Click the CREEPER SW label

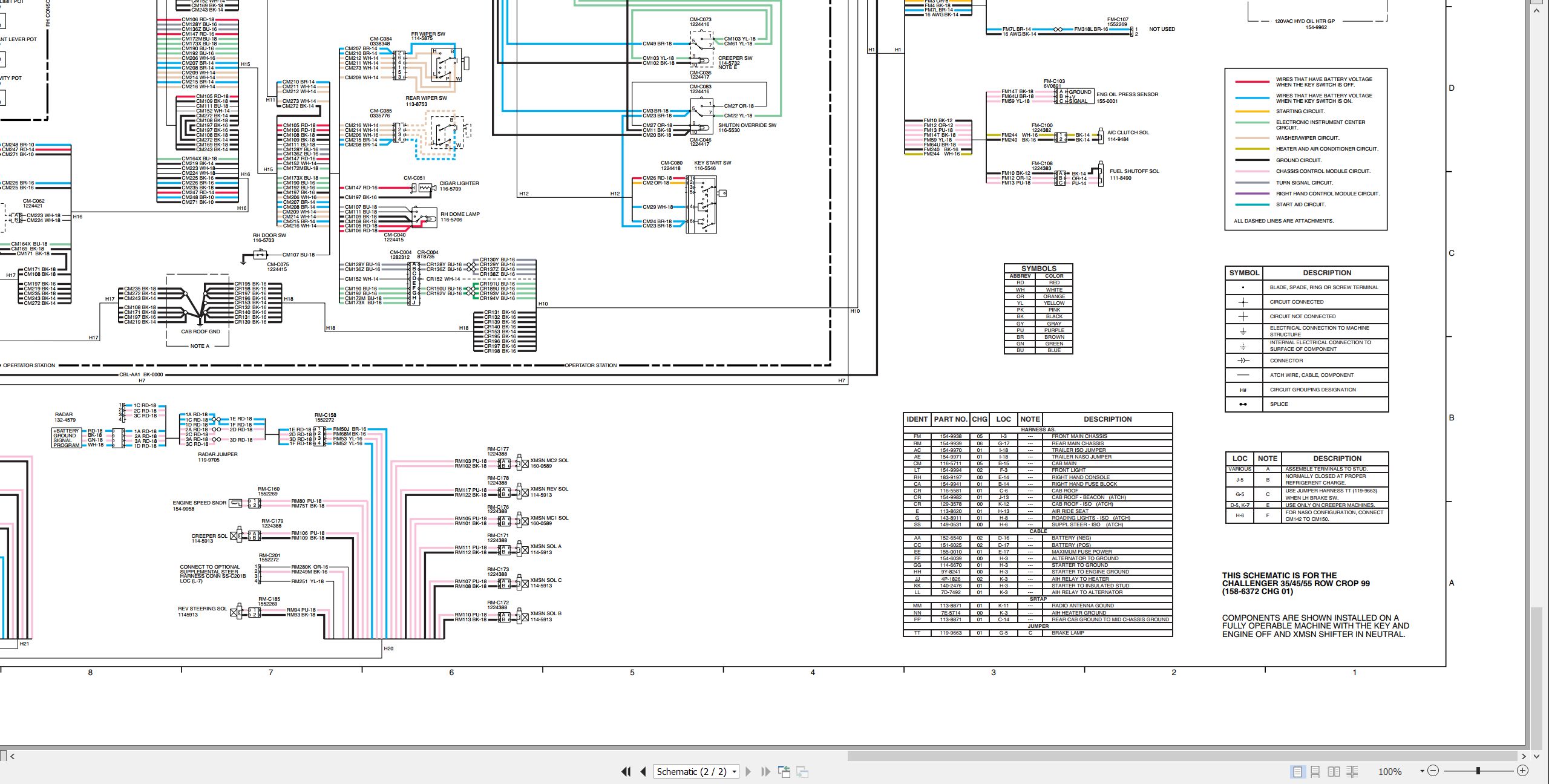pos(735,58)
